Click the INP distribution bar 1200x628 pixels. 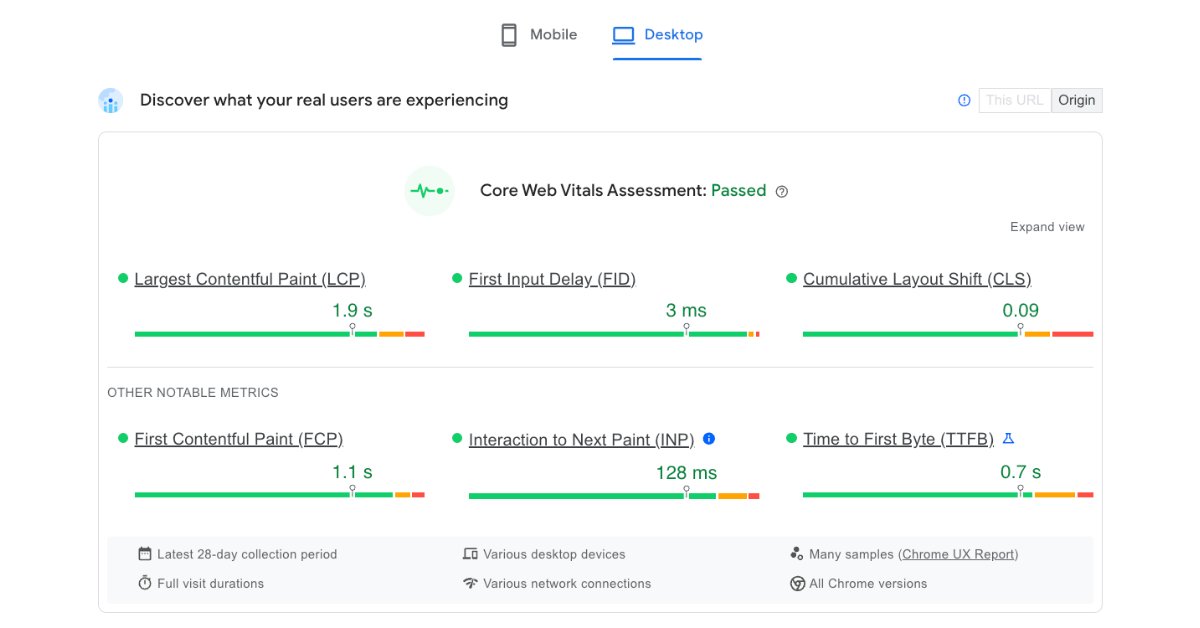pos(614,496)
